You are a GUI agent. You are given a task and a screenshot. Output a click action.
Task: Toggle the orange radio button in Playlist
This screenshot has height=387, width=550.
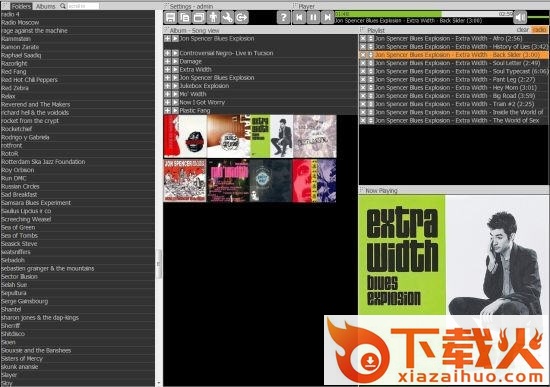(539, 30)
